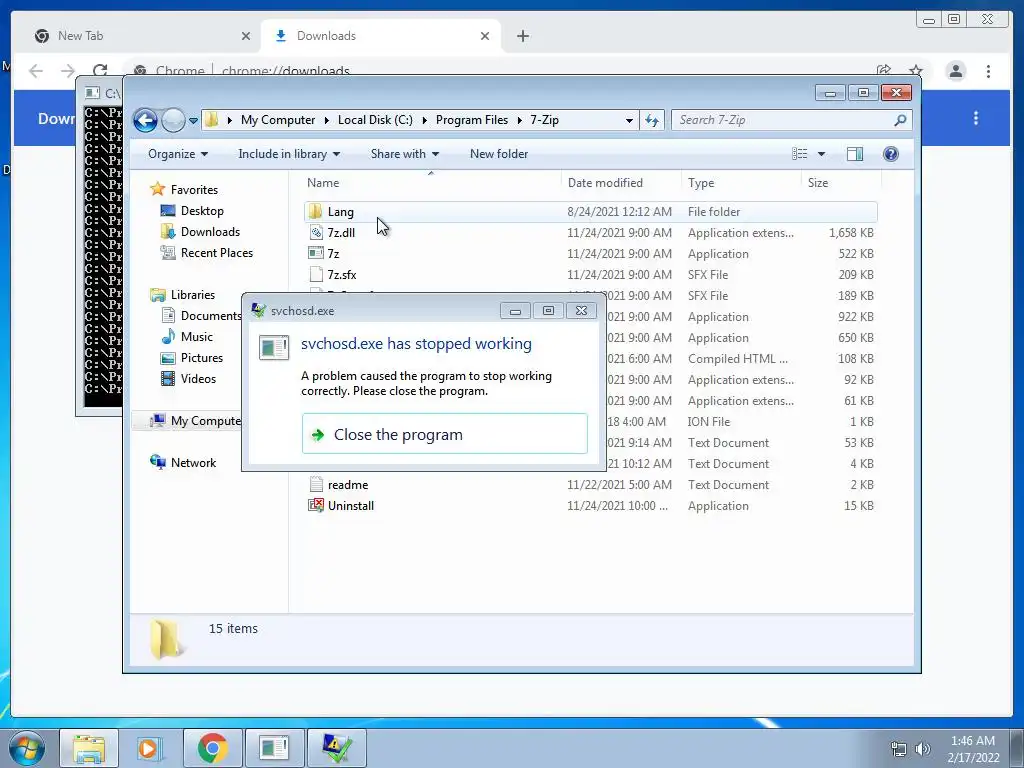Screen dimensions: 1024x768
Task: Select Downloads in Favorites
Action: (210, 232)
